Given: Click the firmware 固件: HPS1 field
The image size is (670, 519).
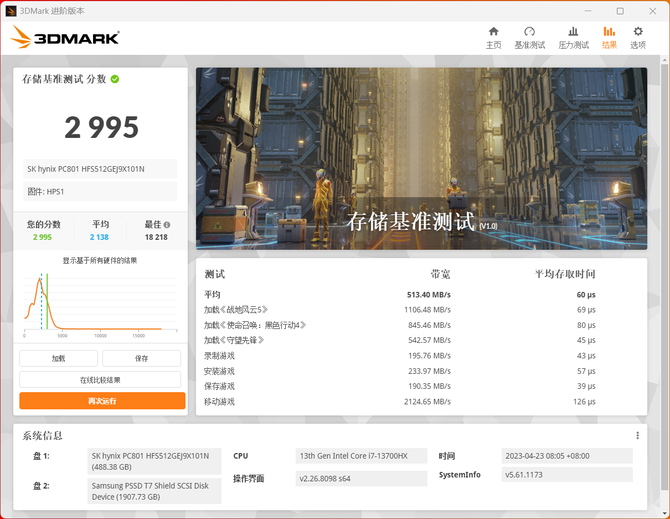Looking at the screenshot, I should point(100,191).
